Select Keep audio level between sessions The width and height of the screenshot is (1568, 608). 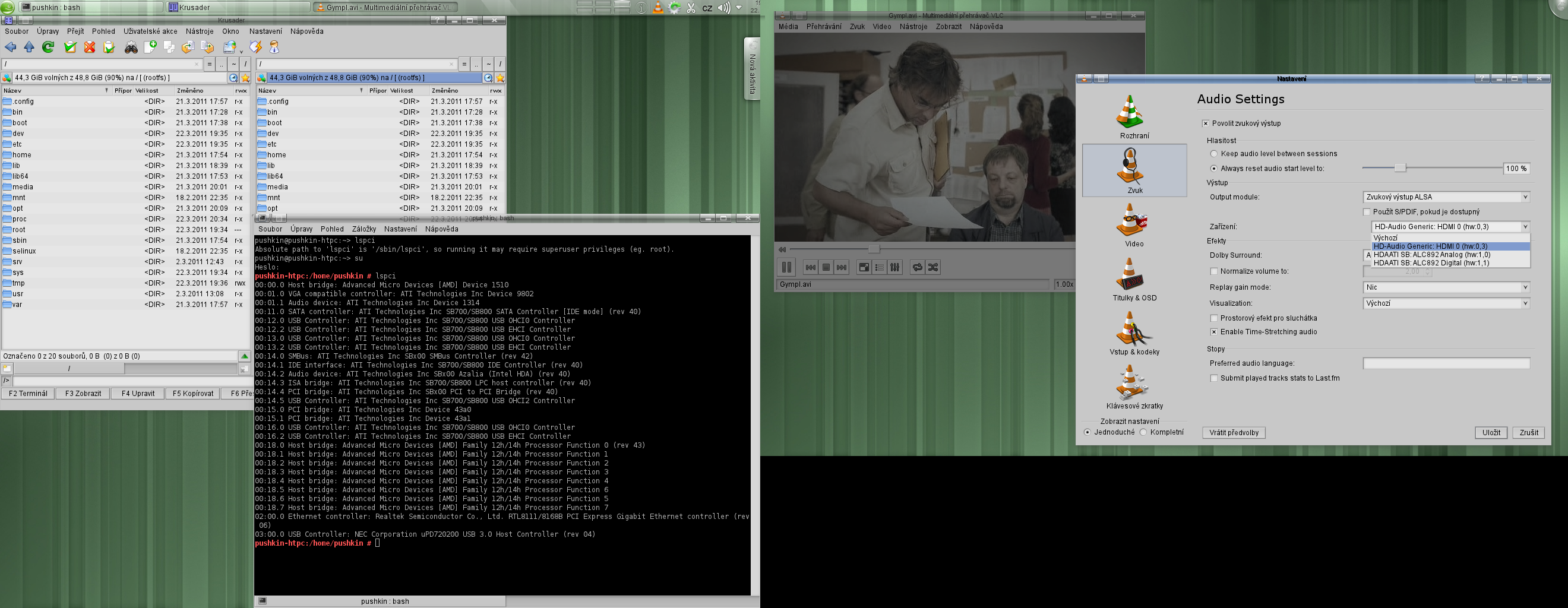pyautogui.click(x=1214, y=154)
